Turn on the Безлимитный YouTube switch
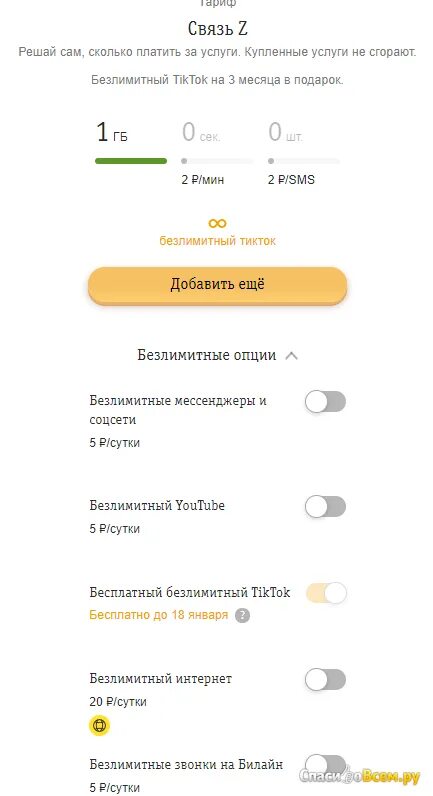This screenshot has width=433, height=796. pyautogui.click(x=325, y=507)
